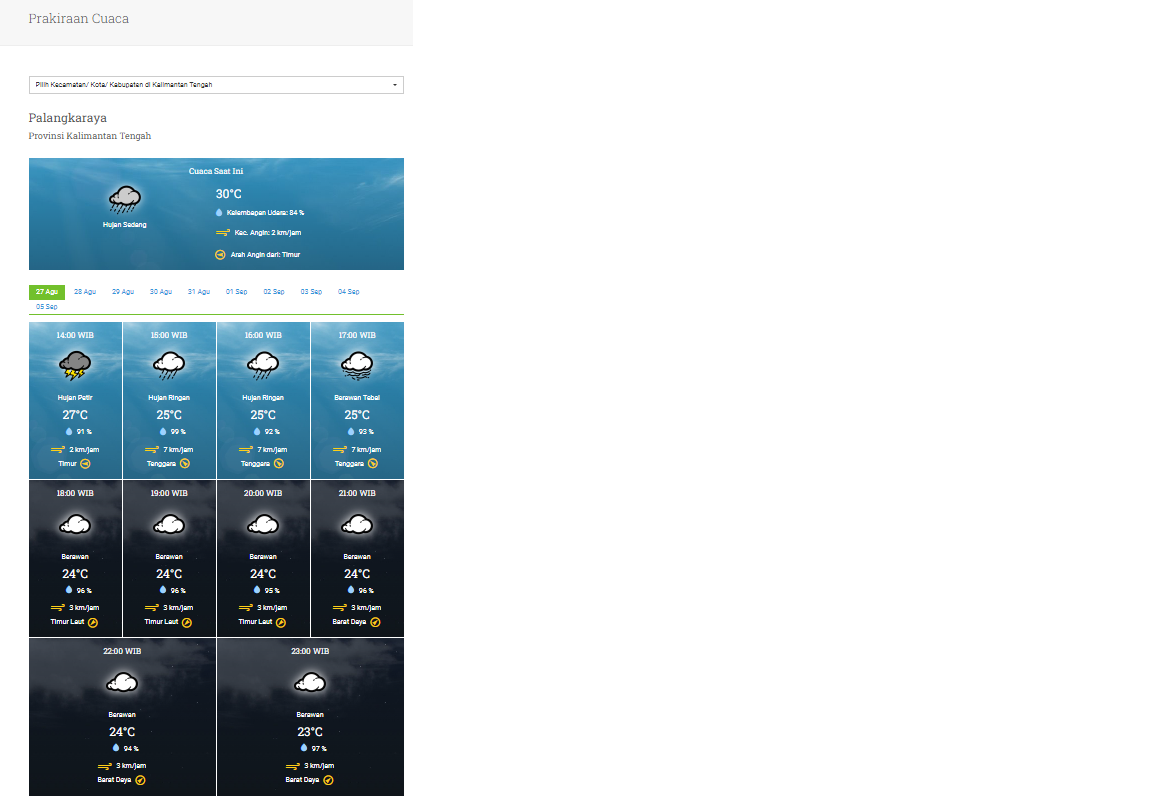This screenshot has width=1152, height=802.
Task: Open the 31 Agu forecast tab
Action: (x=199, y=292)
